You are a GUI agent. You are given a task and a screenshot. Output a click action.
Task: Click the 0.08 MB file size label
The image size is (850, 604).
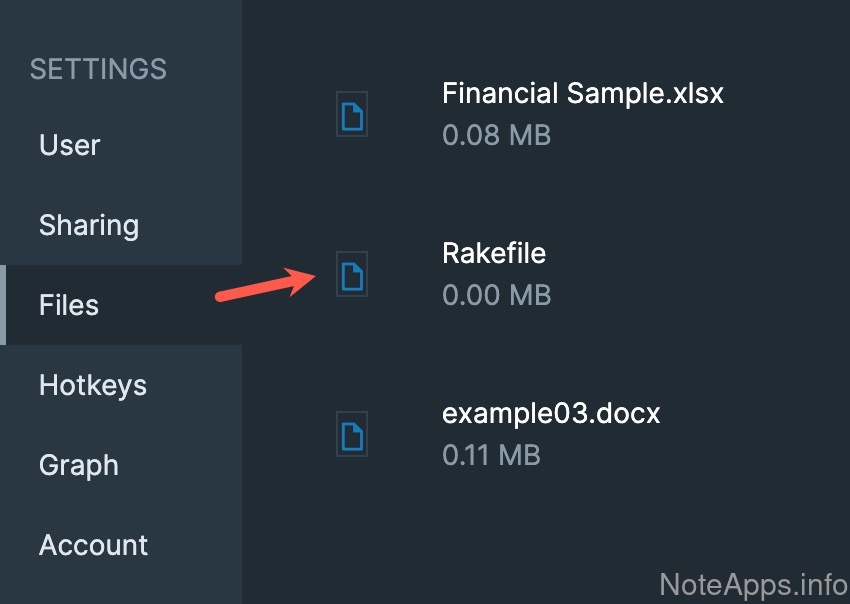[496, 135]
